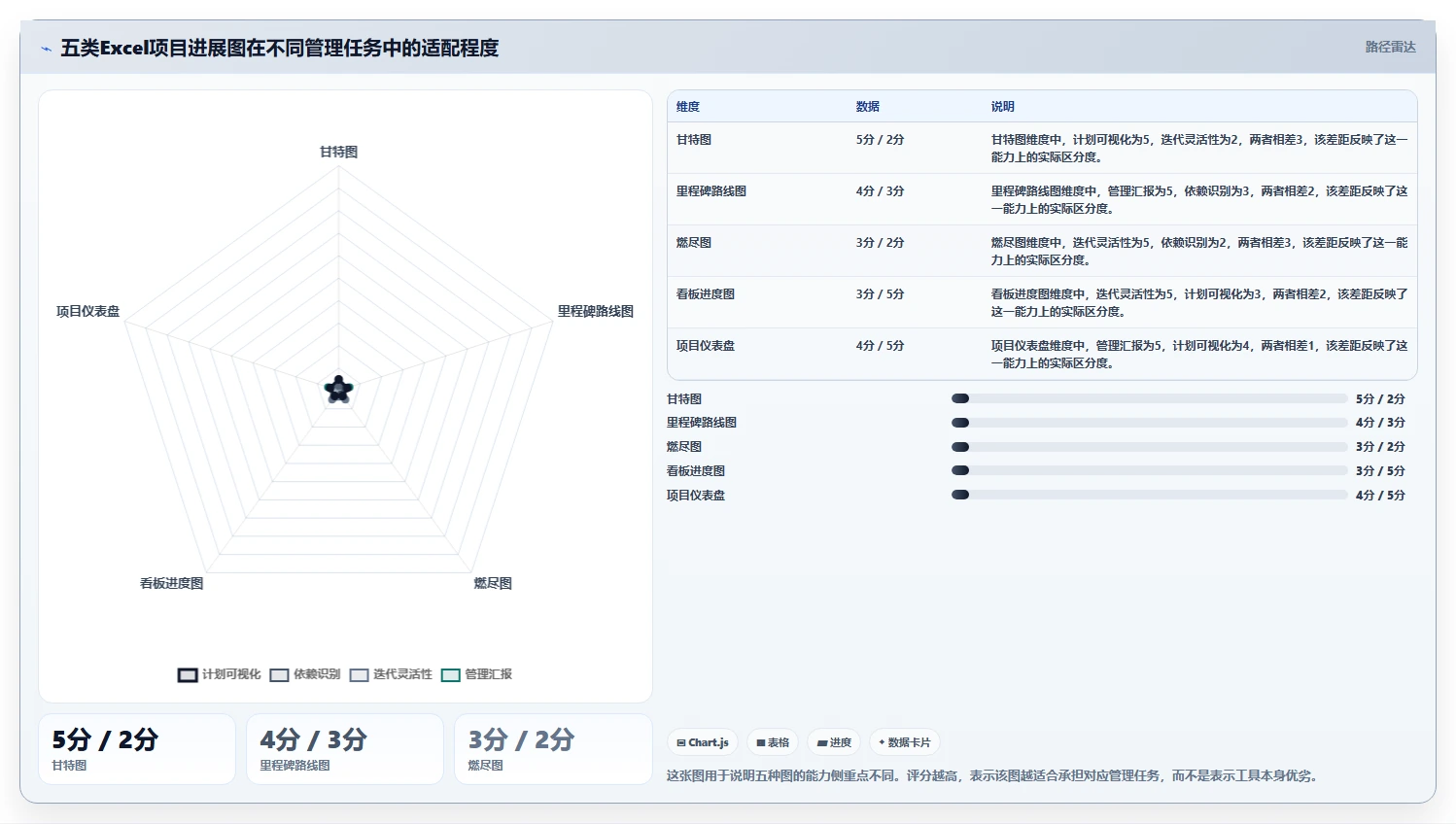This screenshot has width=1456, height=824.
Task: Toggle the 计划可视化 legend item
Action: point(220,674)
